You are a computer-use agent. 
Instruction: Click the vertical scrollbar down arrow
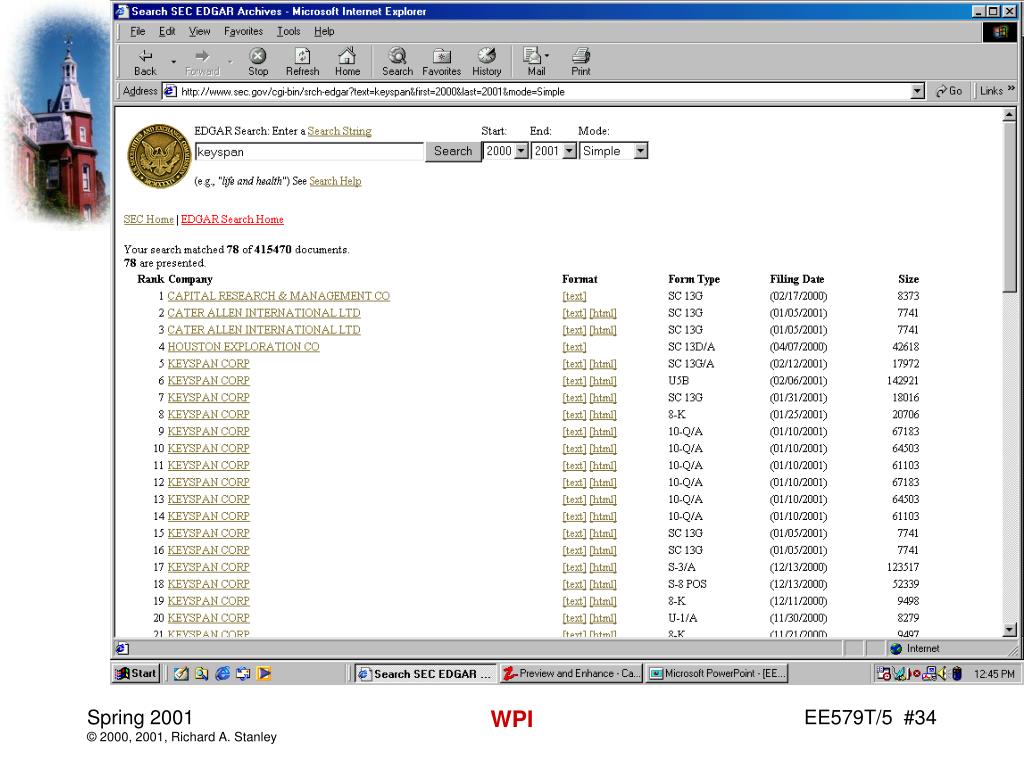1009,630
